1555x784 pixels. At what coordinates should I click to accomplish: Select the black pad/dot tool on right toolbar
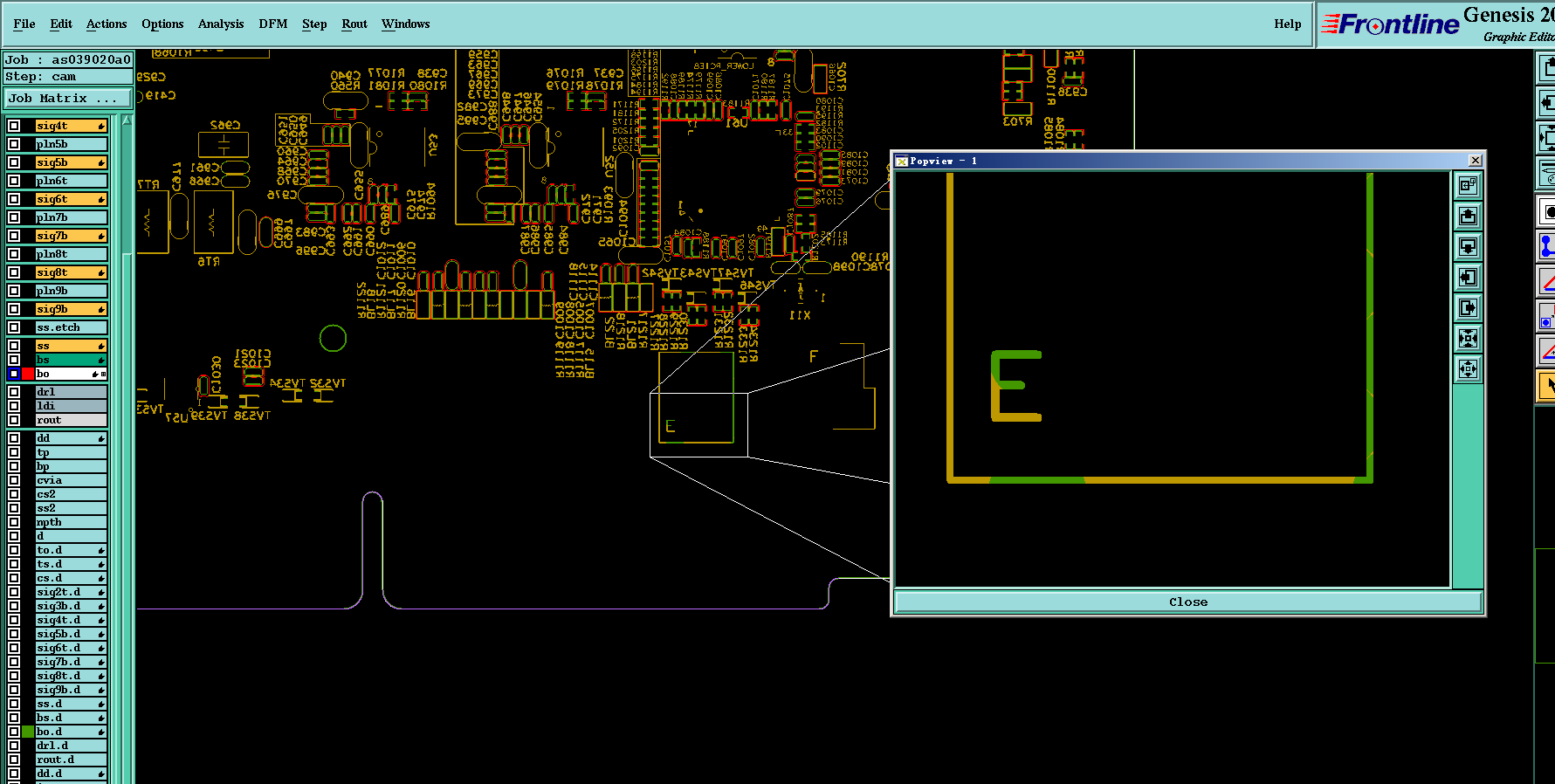1546,211
